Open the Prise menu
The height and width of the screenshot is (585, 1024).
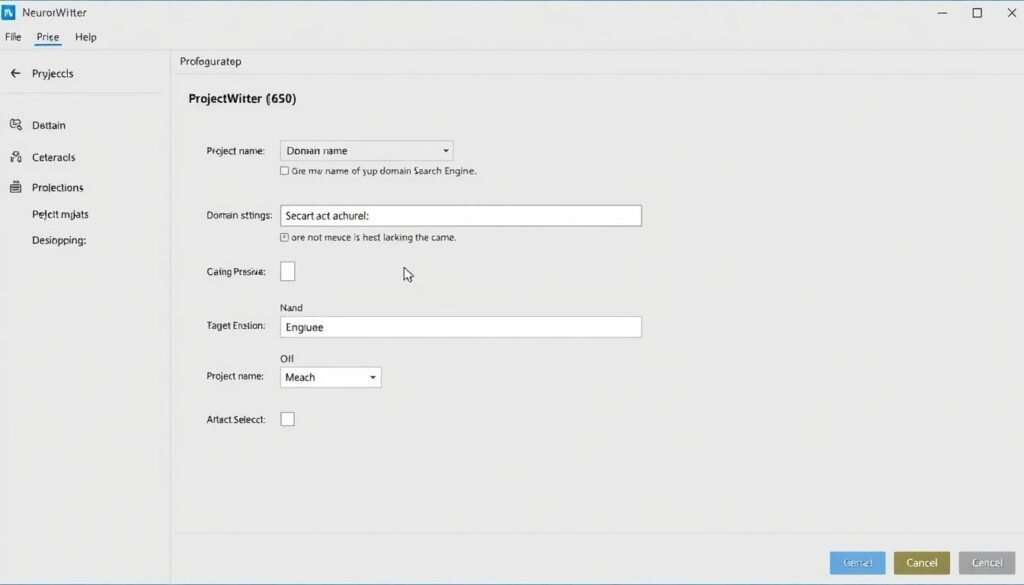click(x=46, y=37)
